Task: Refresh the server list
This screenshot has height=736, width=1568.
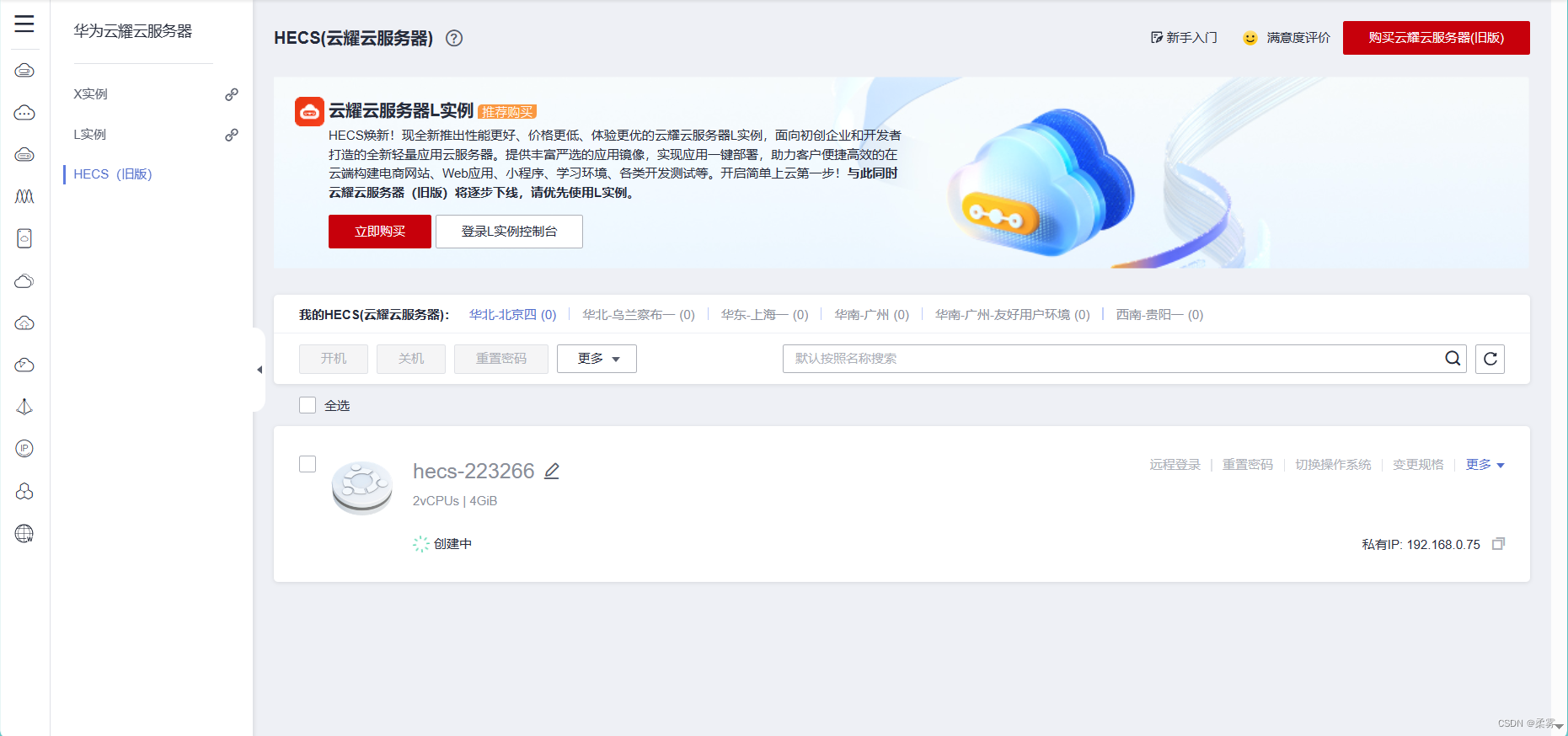Action: 1490,359
